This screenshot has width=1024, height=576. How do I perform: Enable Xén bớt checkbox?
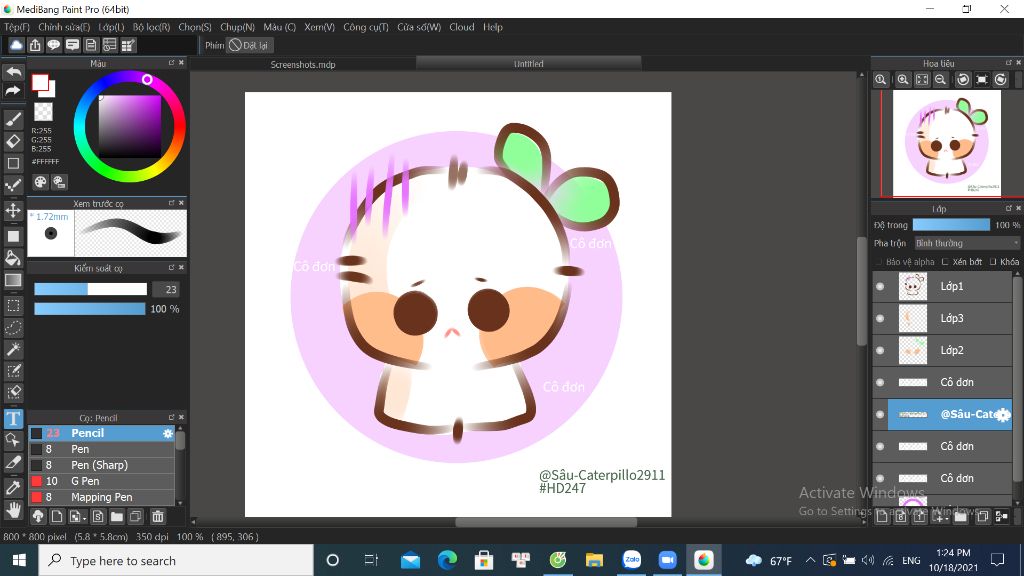(945, 262)
